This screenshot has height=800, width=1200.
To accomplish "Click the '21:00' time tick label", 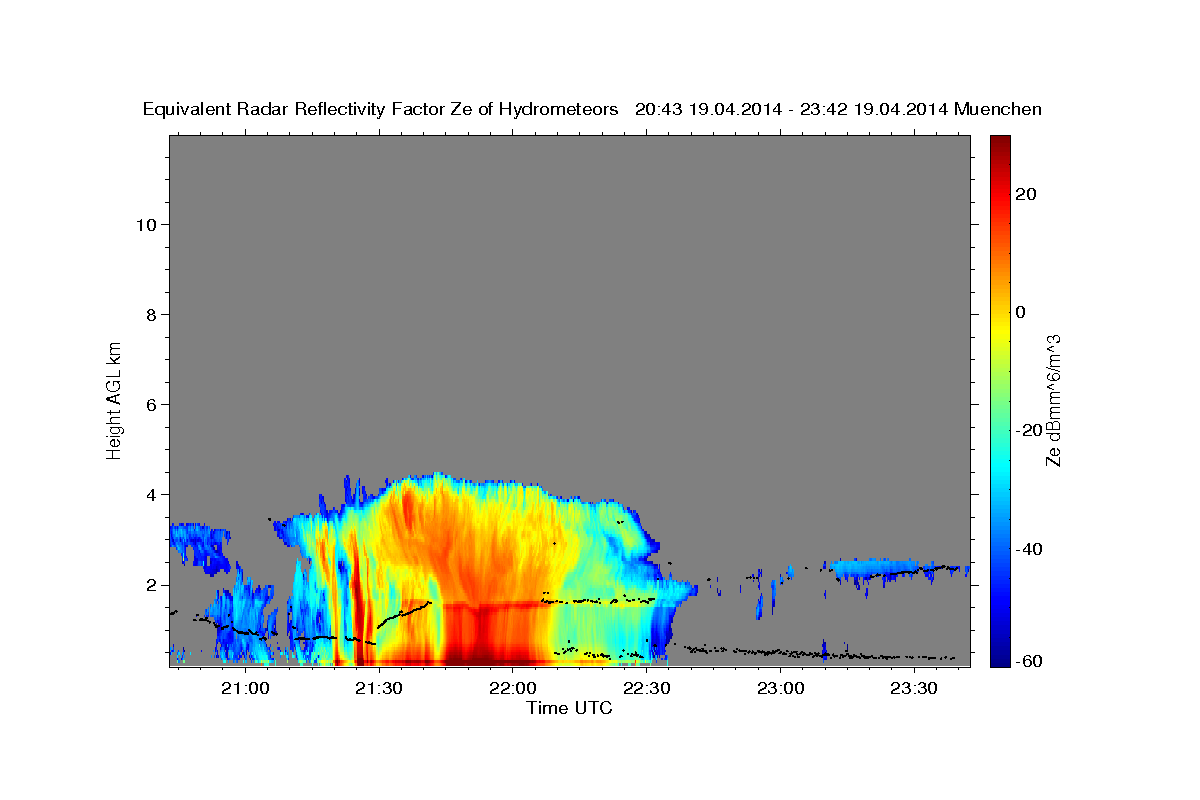I will coord(245,688).
